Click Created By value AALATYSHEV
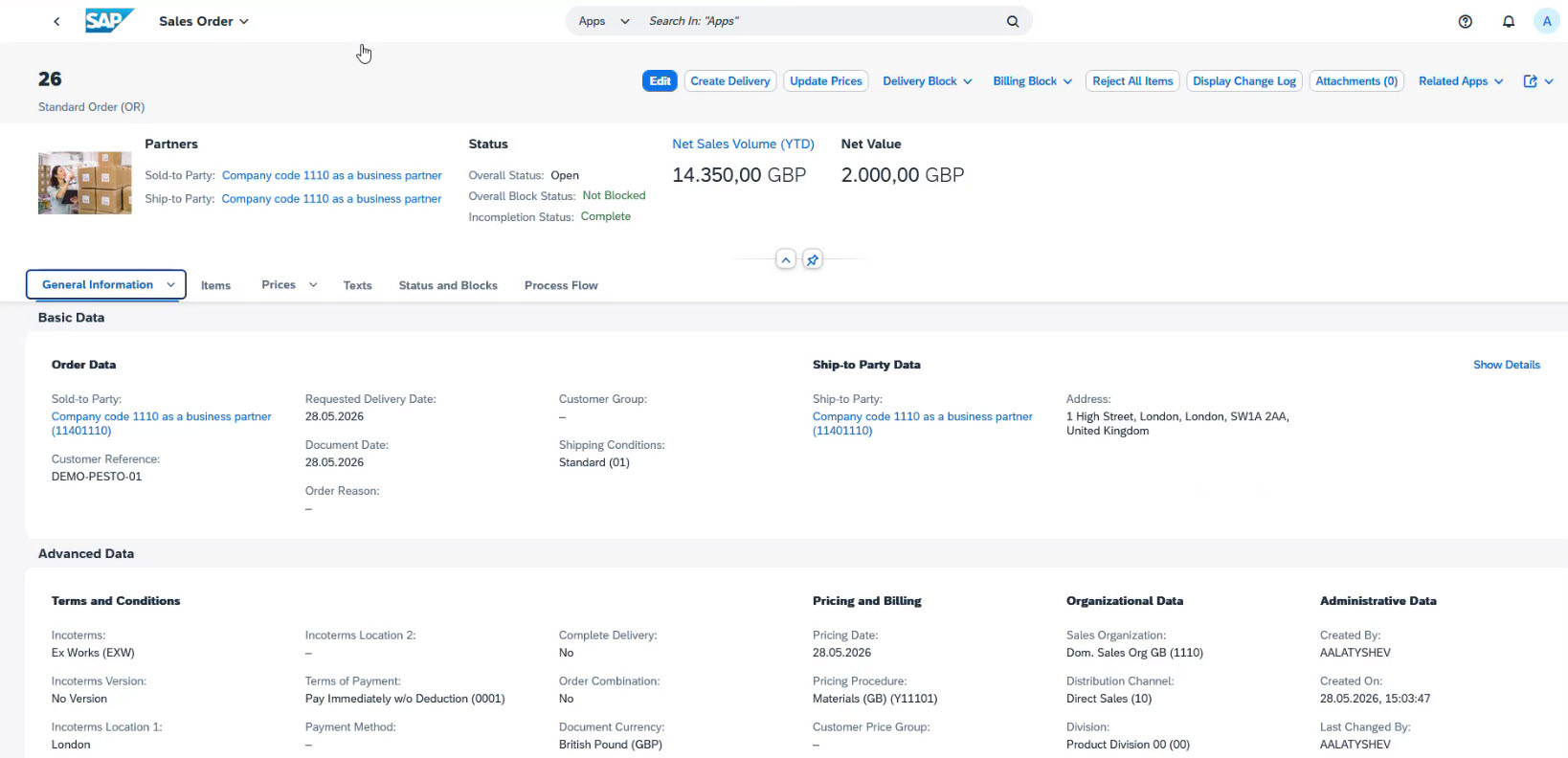This screenshot has height=758, width=1568. click(1355, 653)
